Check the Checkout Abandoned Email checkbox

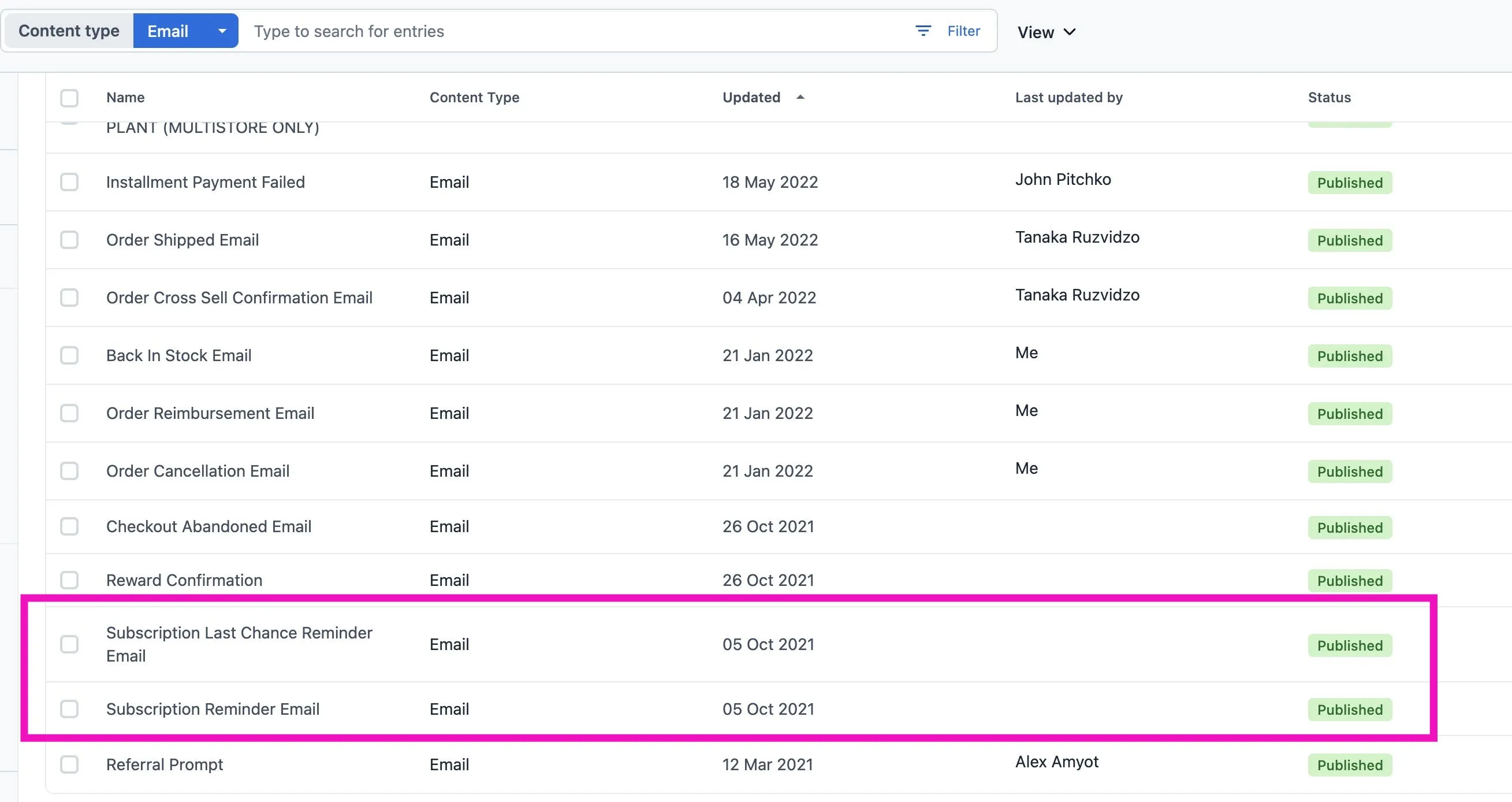(69, 526)
